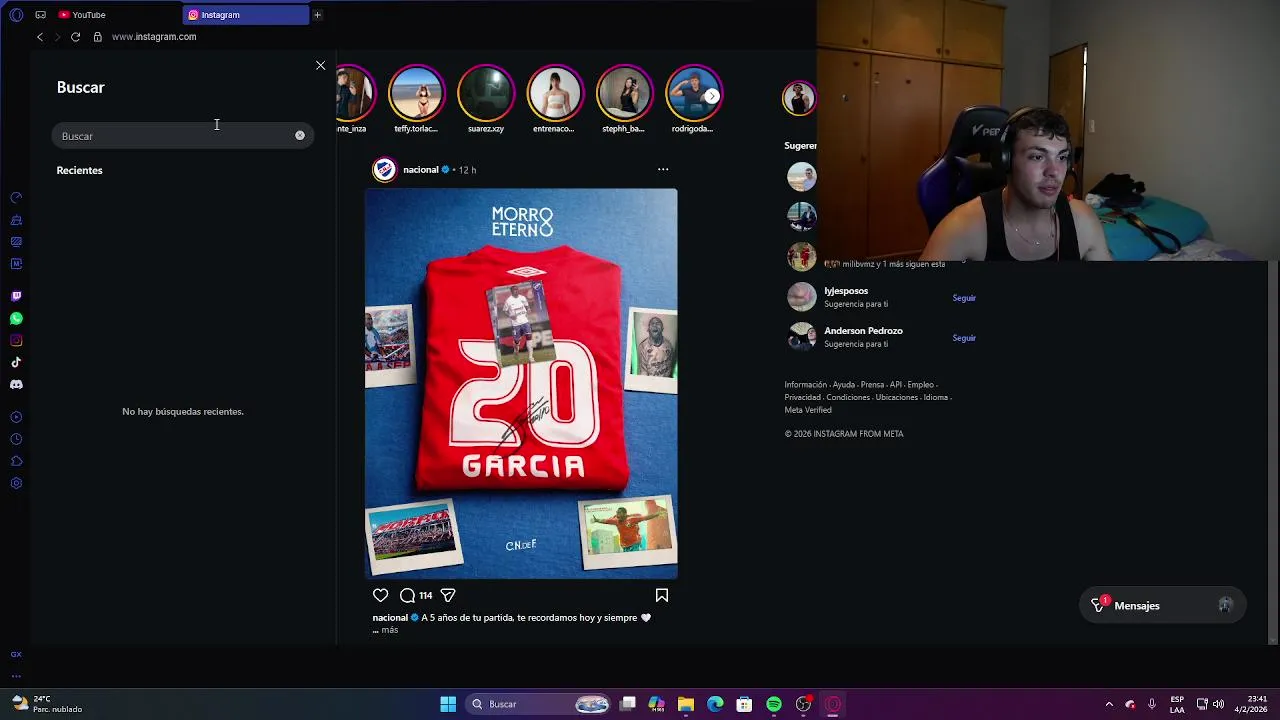View teffy.torlac story

coord(416,93)
